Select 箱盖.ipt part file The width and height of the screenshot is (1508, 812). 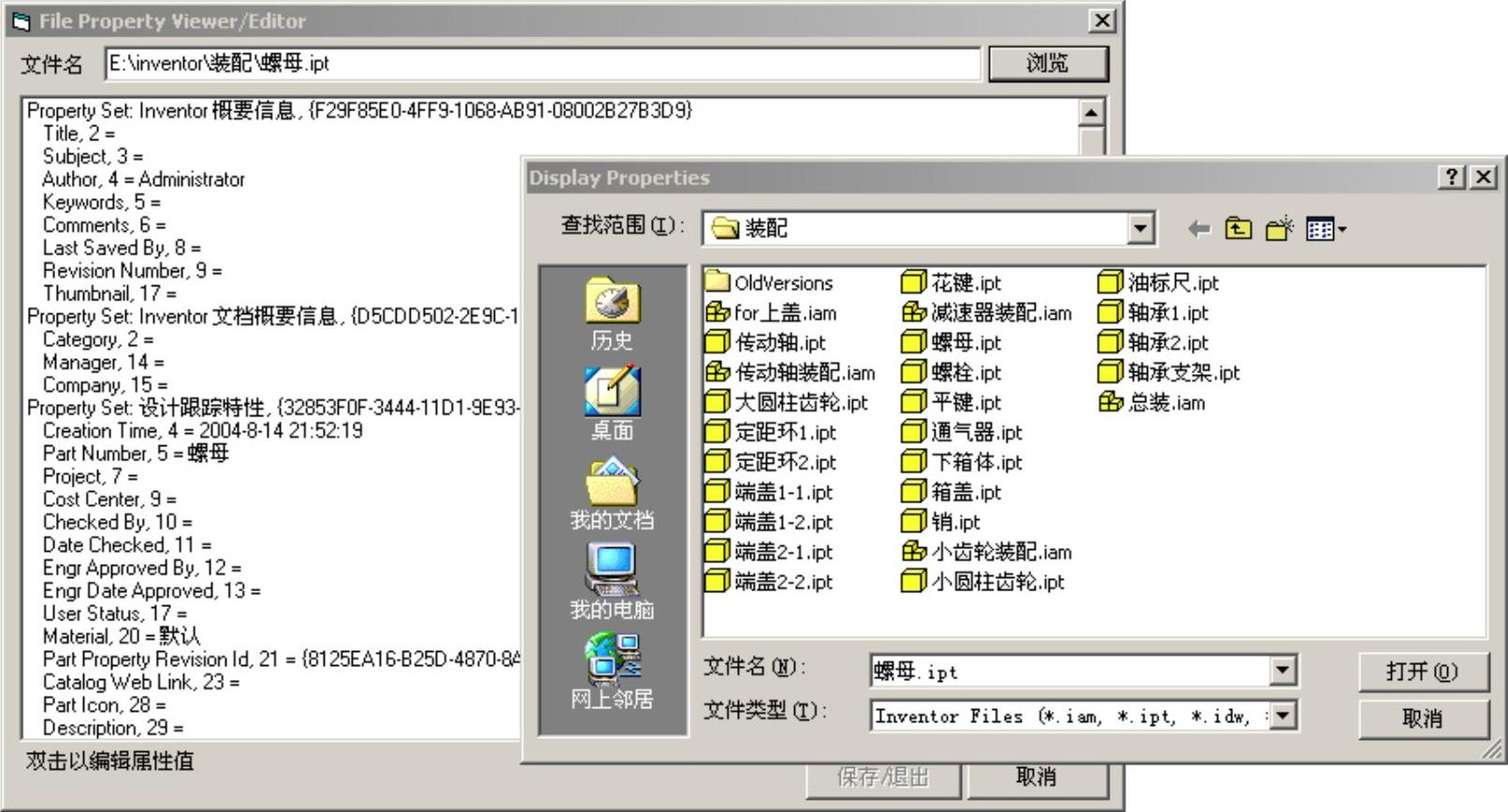(x=951, y=492)
